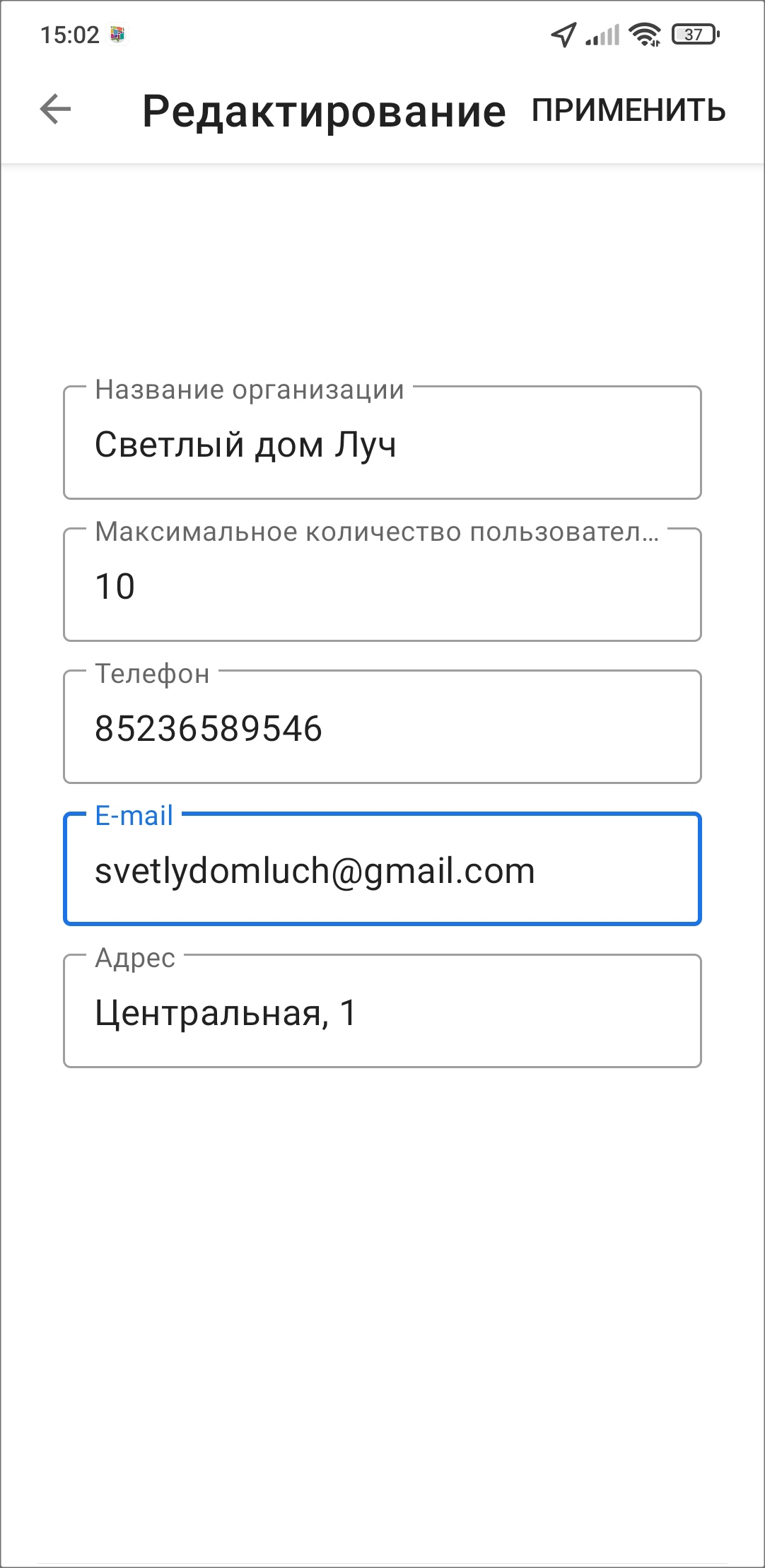Click into the E-mail field
This screenshot has width=765, height=1568.
coord(382,872)
